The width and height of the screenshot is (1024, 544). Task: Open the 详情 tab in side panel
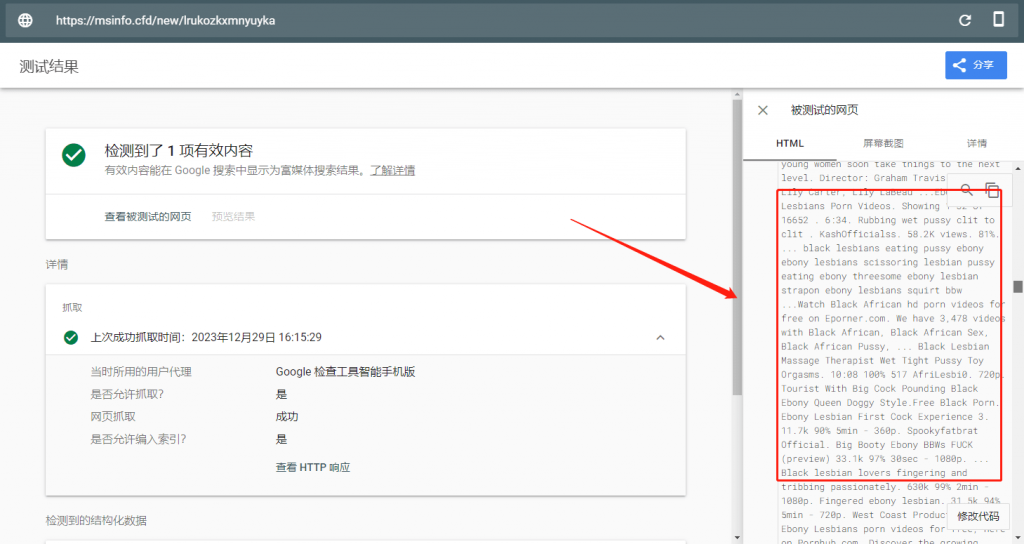click(x=976, y=143)
